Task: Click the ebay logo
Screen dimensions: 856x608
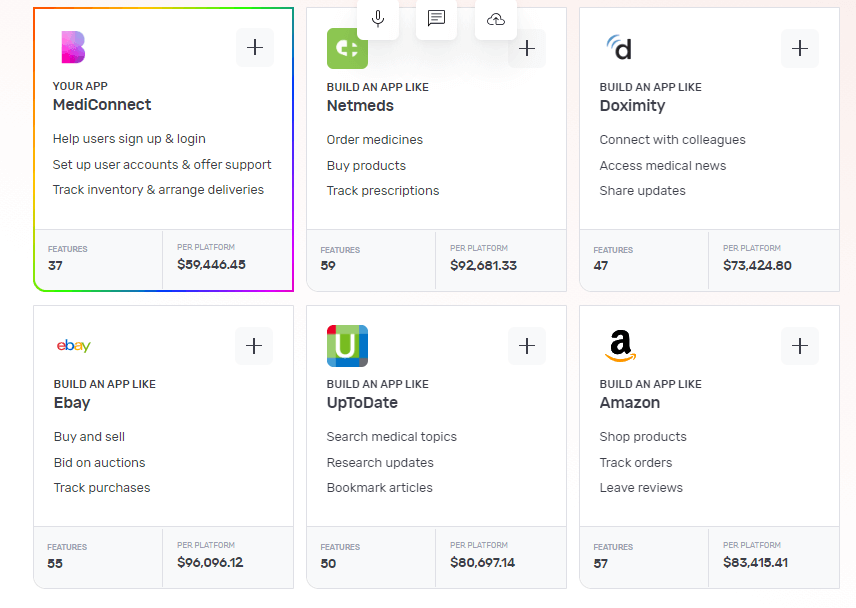Action: tap(74, 345)
